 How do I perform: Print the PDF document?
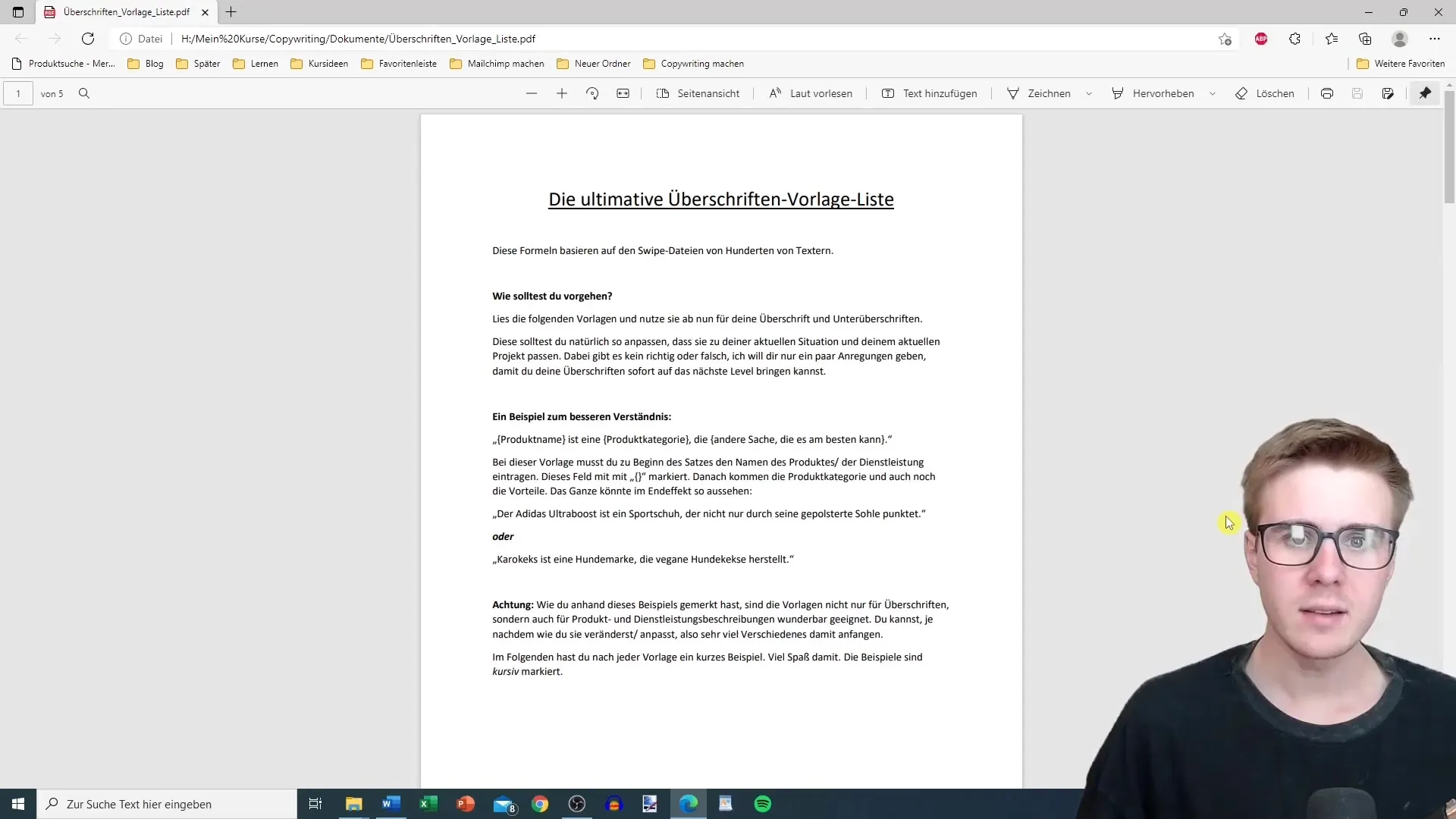pos(1327,93)
